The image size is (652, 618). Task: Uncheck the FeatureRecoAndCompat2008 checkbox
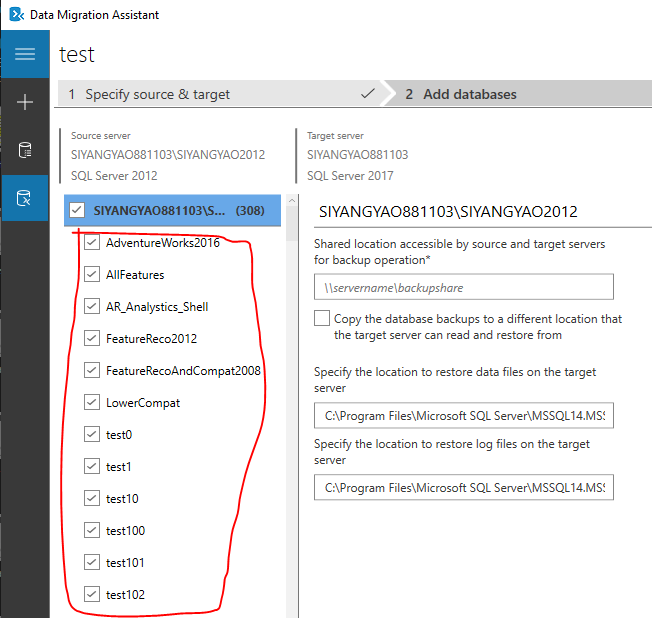91,370
